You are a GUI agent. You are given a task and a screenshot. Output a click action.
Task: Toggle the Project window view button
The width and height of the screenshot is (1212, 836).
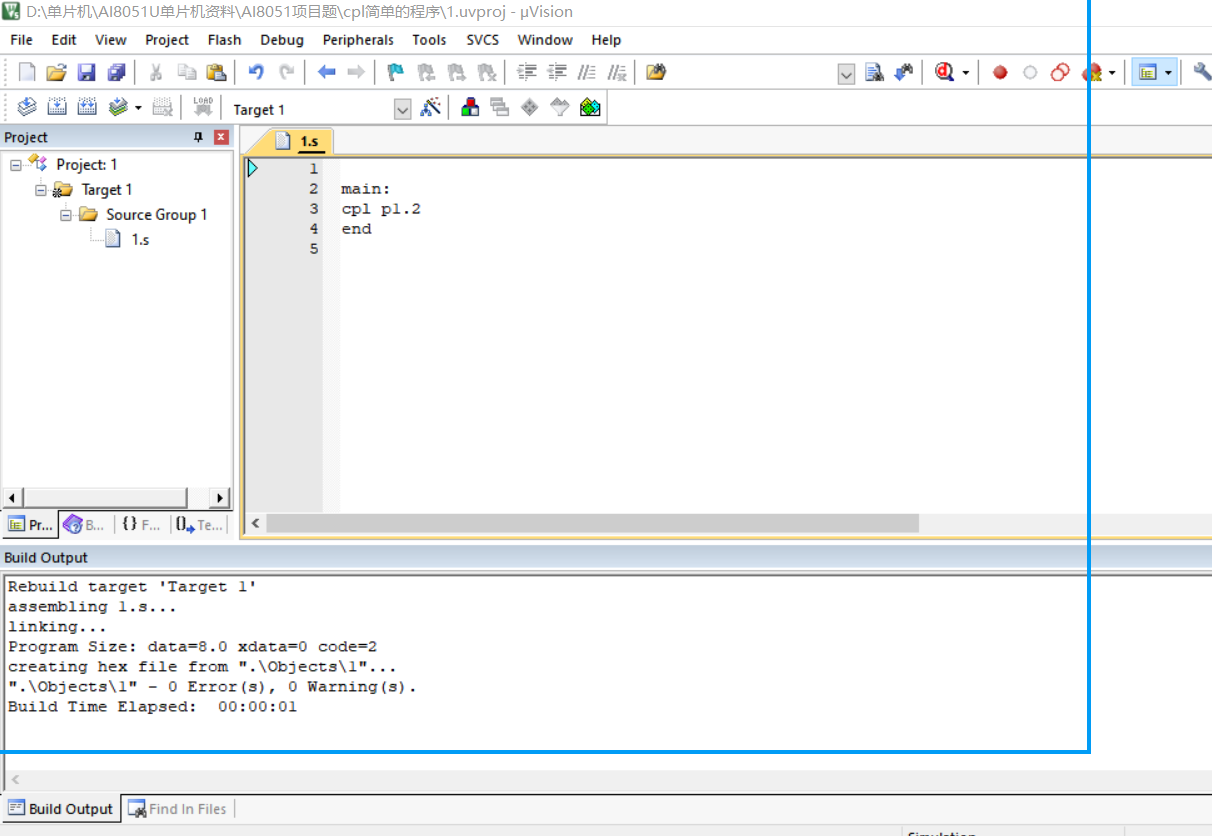click(1147, 72)
